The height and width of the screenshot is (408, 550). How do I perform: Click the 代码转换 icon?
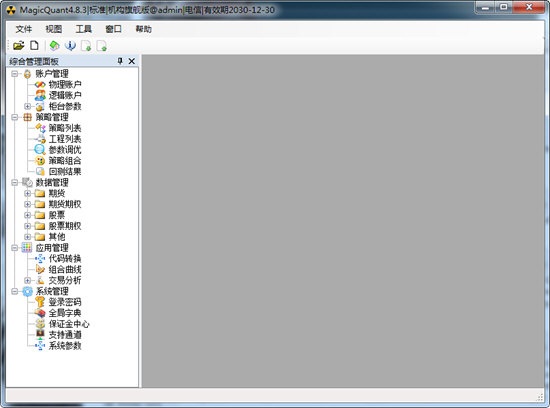coord(40,259)
